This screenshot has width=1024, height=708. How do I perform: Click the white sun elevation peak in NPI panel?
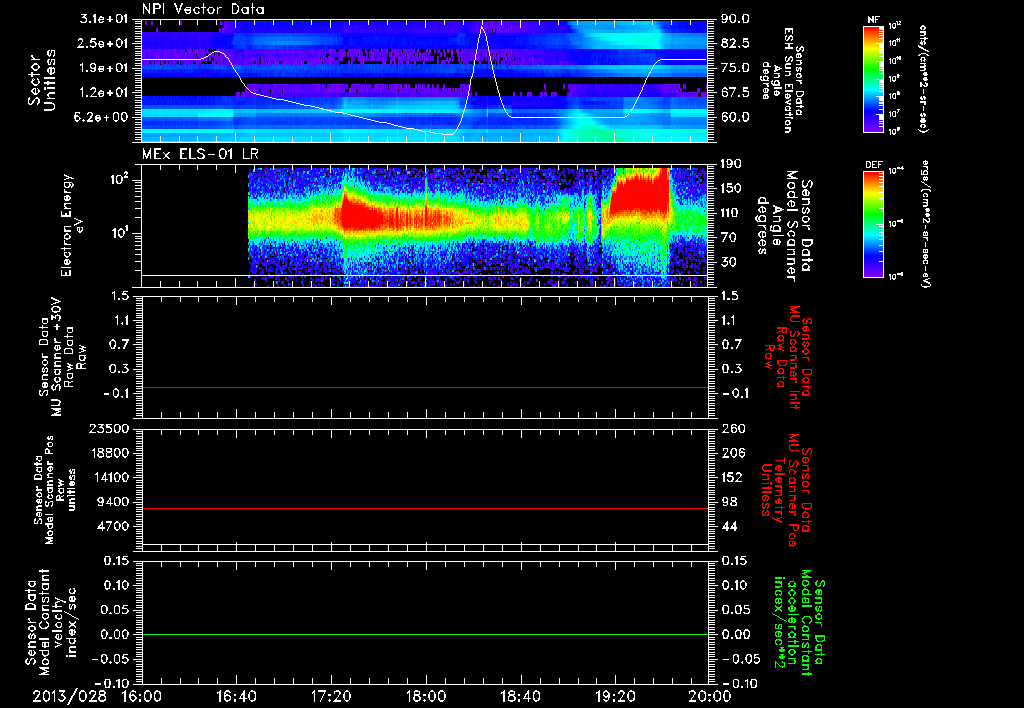tap(483, 27)
